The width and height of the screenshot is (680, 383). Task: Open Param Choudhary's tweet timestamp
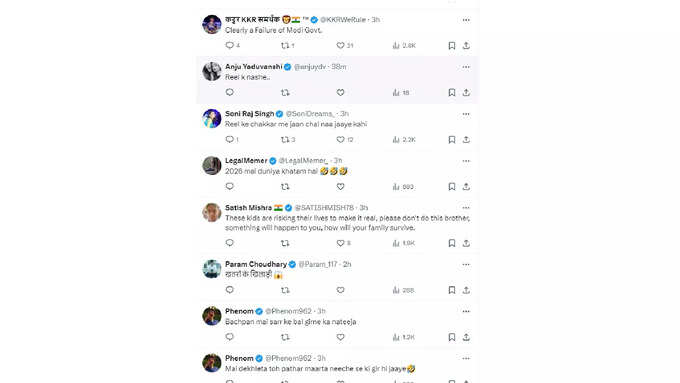(347, 264)
